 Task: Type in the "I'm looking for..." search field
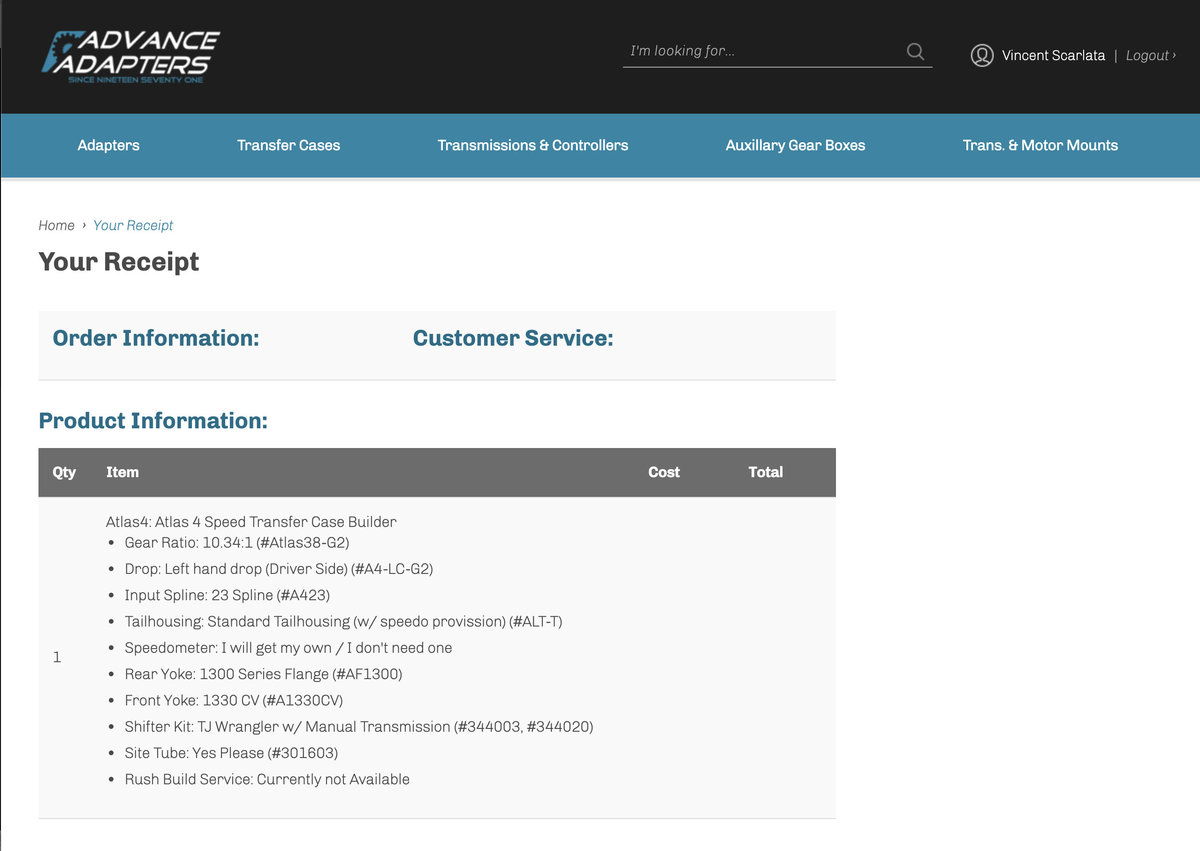click(x=760, y=51)
